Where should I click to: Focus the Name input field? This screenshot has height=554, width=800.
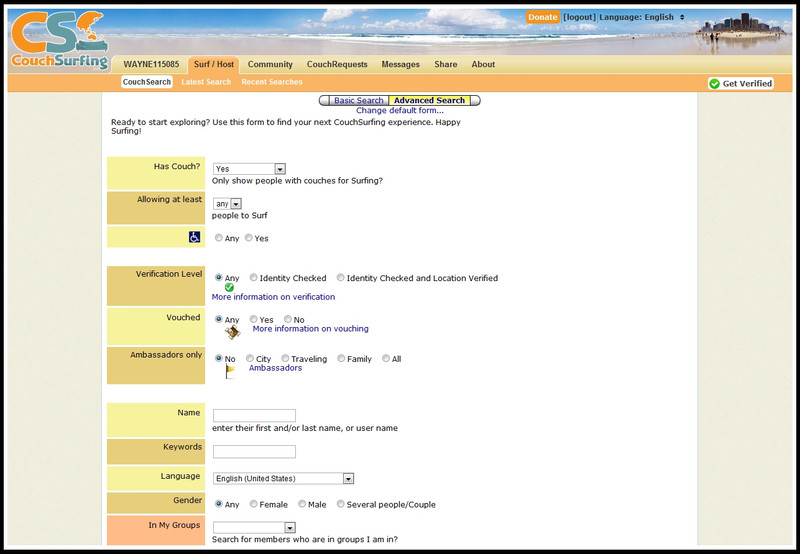click(254, 415)
